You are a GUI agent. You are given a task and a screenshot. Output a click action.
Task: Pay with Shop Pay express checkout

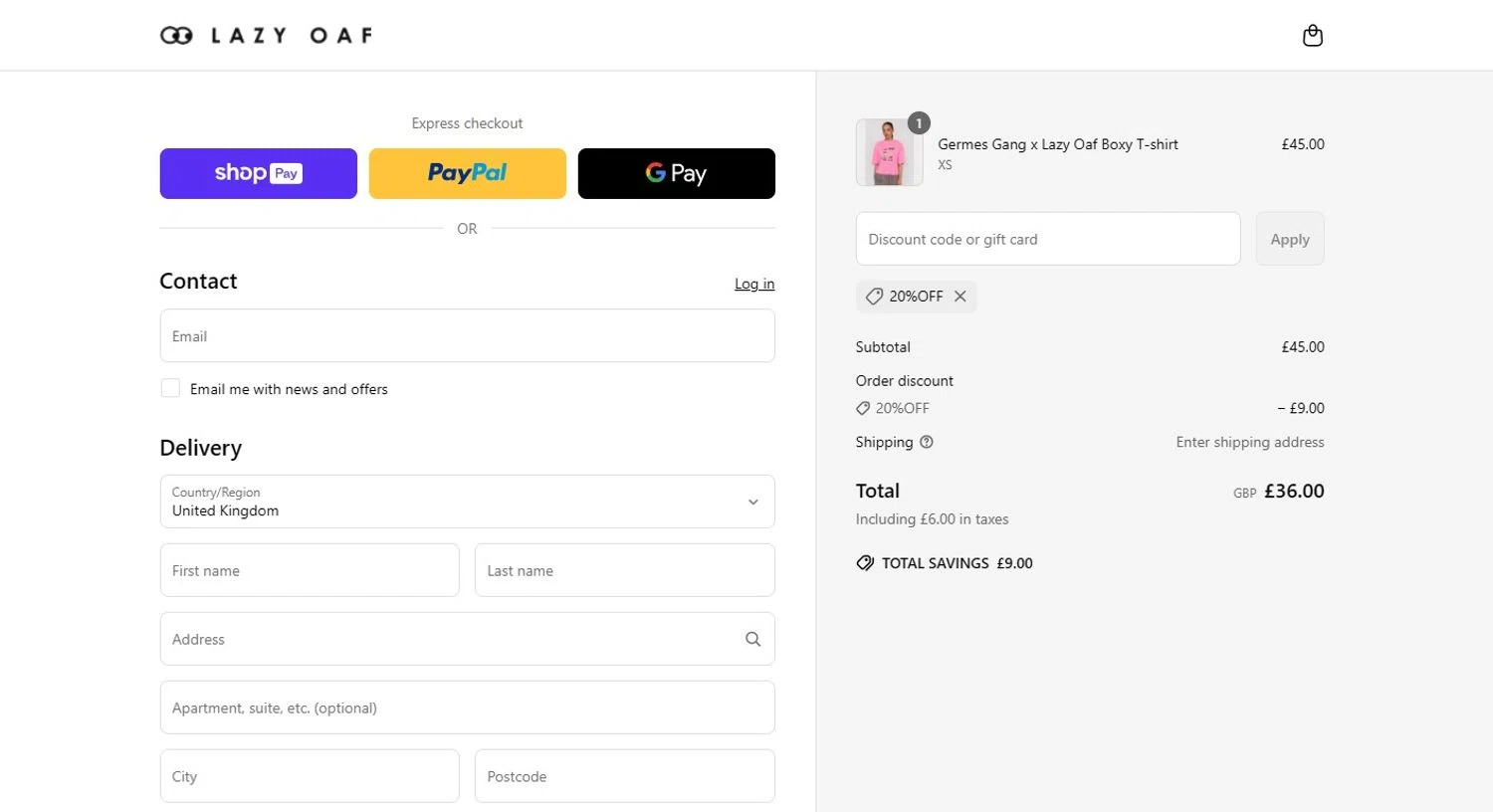point(259,173)
